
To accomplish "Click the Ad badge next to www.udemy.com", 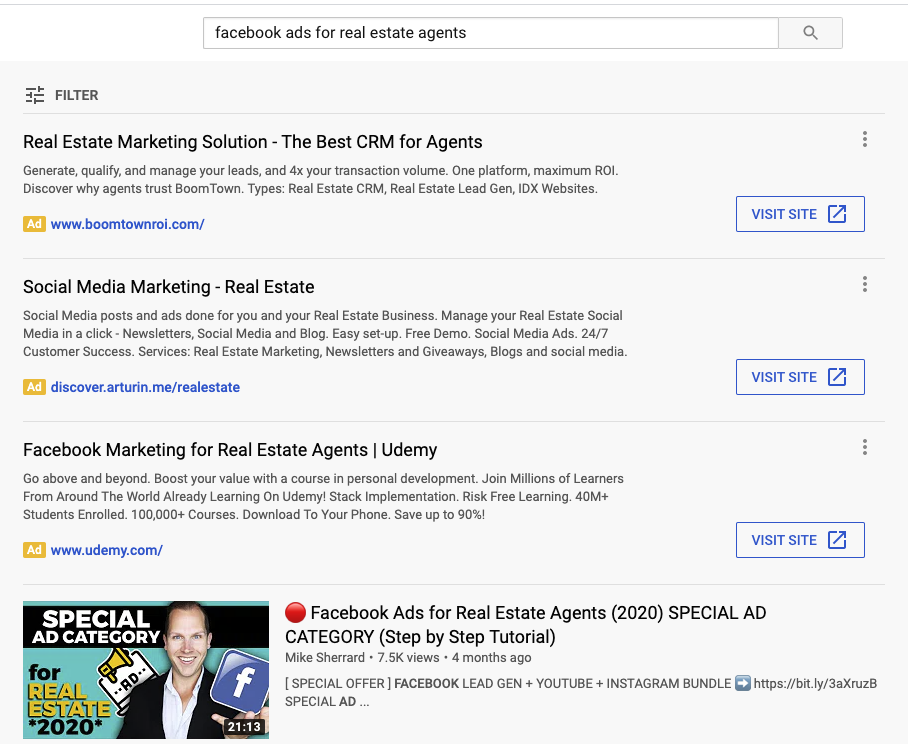I will tap(33, 549).
